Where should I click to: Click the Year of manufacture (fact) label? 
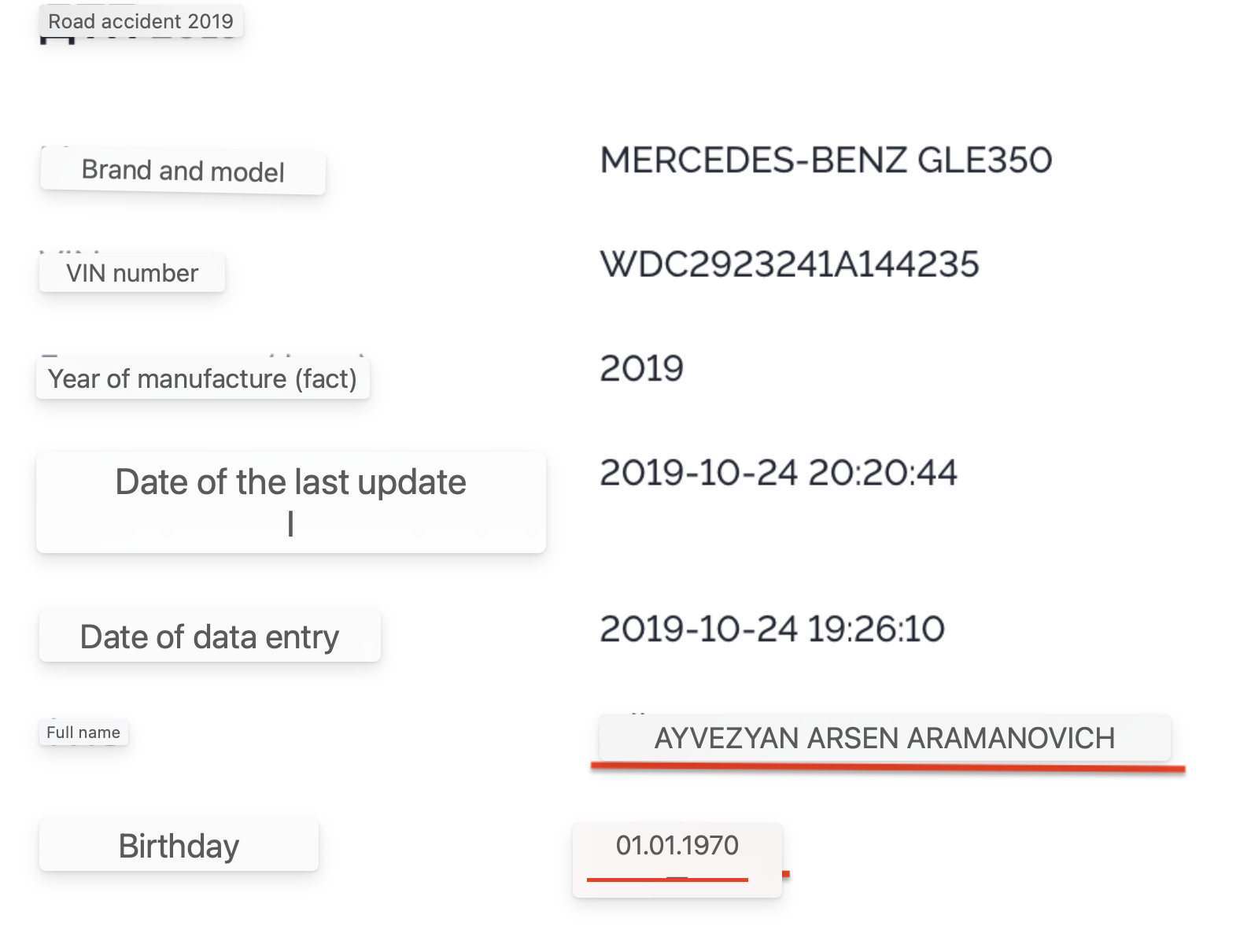coord(202,378)
